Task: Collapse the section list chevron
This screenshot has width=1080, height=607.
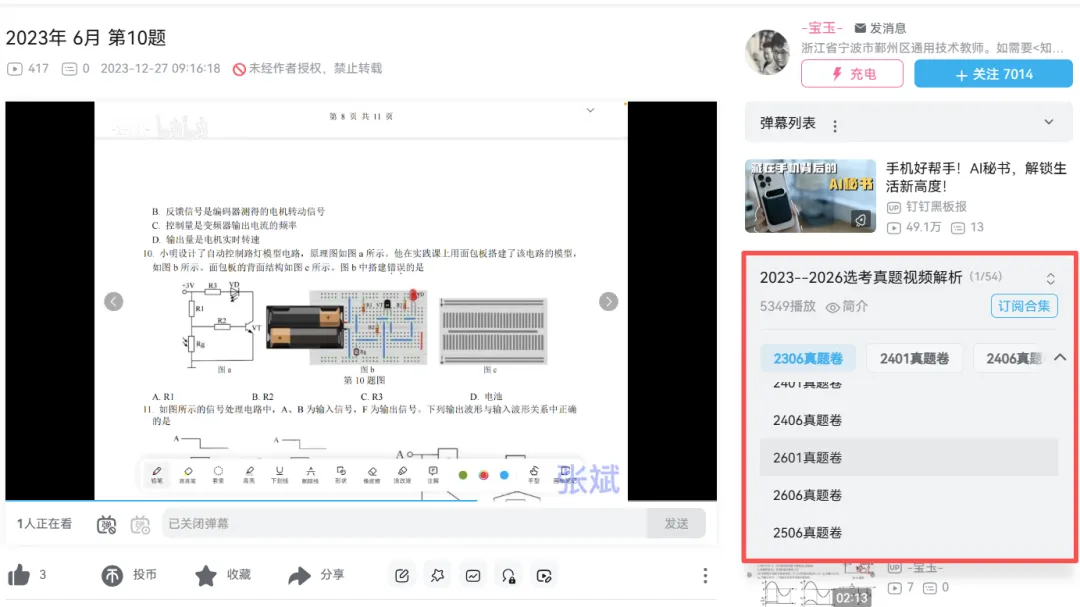Action: pos(1060,358)
